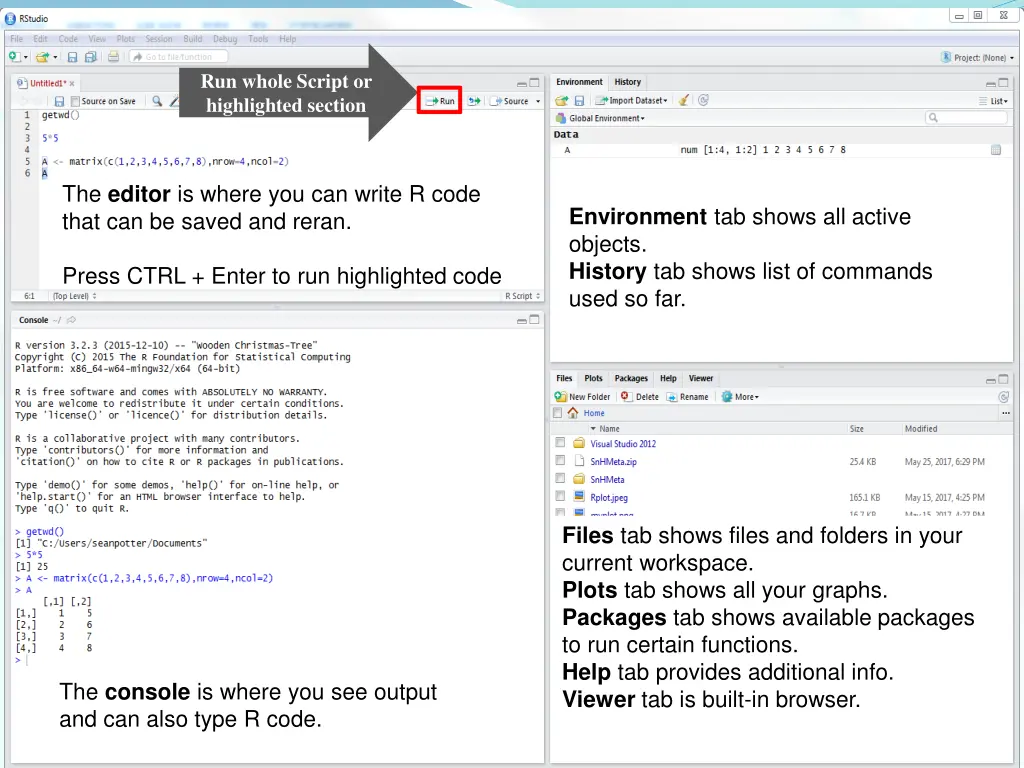Viewport: 1024px width, 768px height.
Task: Sort files by the Name column header
Action: 609,428
